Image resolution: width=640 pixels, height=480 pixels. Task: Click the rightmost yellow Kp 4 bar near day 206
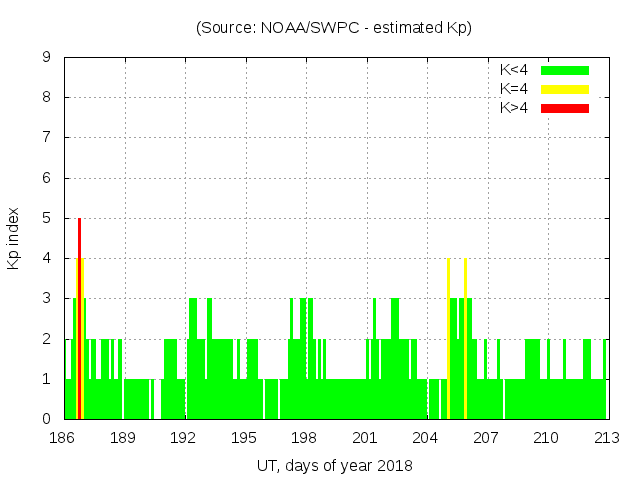pyautogui.click(x=466, y=338)
